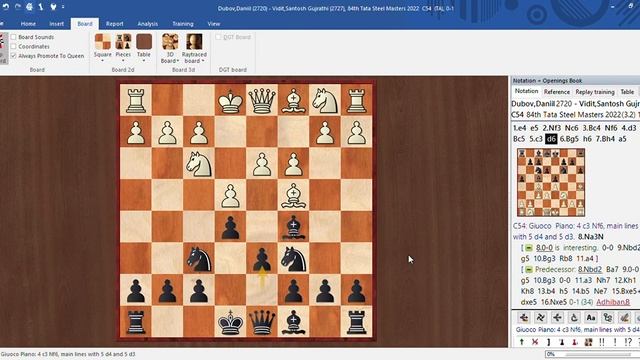Viewport: 640px width, 360px height.
Task: Click the red X delete annotation symbol
Action: (535, 342)
